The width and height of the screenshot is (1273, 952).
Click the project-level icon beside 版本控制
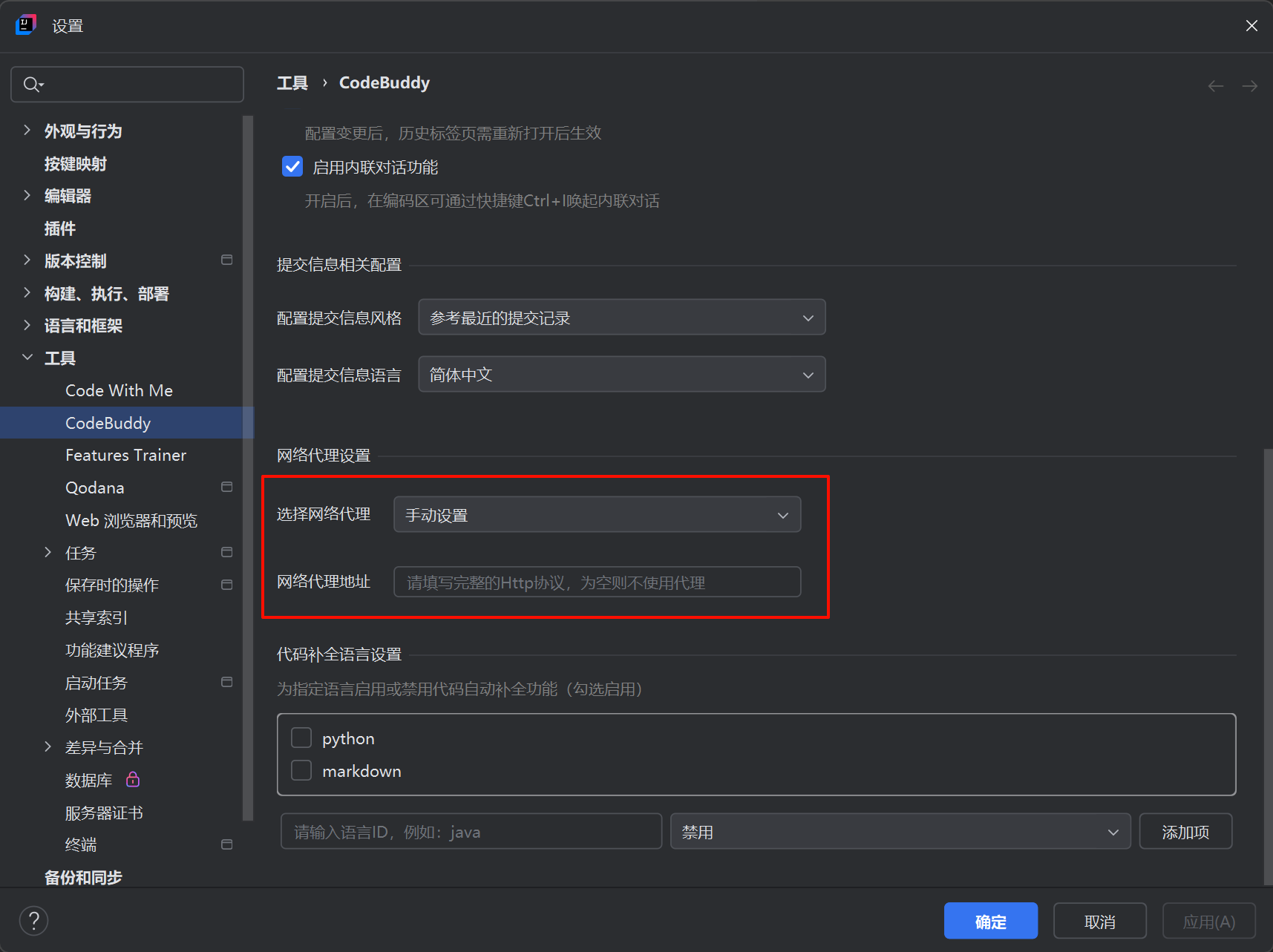(227, 260)
